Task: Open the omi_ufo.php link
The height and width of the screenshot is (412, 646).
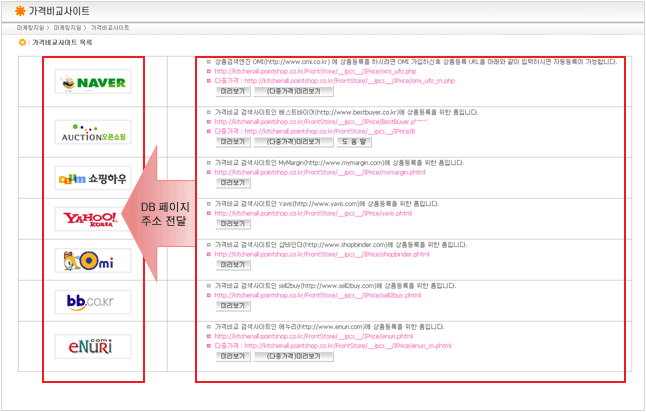Action: point(315,71)
